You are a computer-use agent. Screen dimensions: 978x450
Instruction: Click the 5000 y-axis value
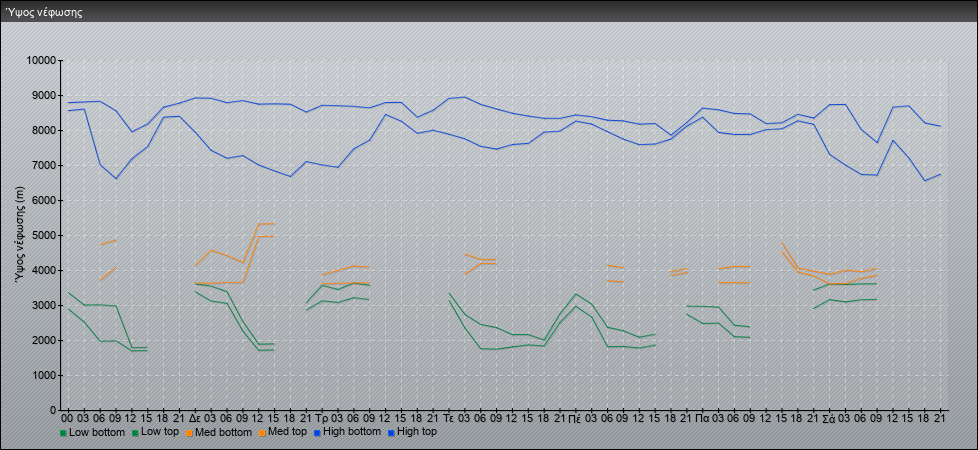[x=44, y=235]
